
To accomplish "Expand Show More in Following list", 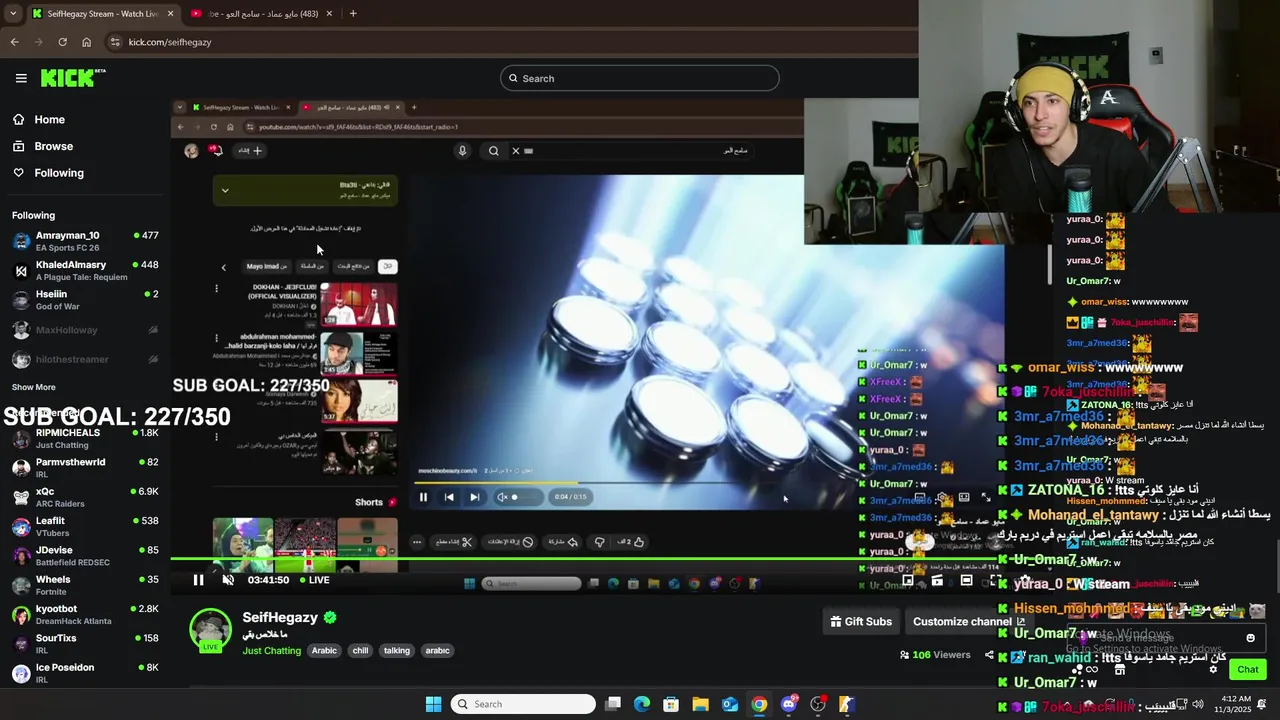I will click(x=34, y=387).
